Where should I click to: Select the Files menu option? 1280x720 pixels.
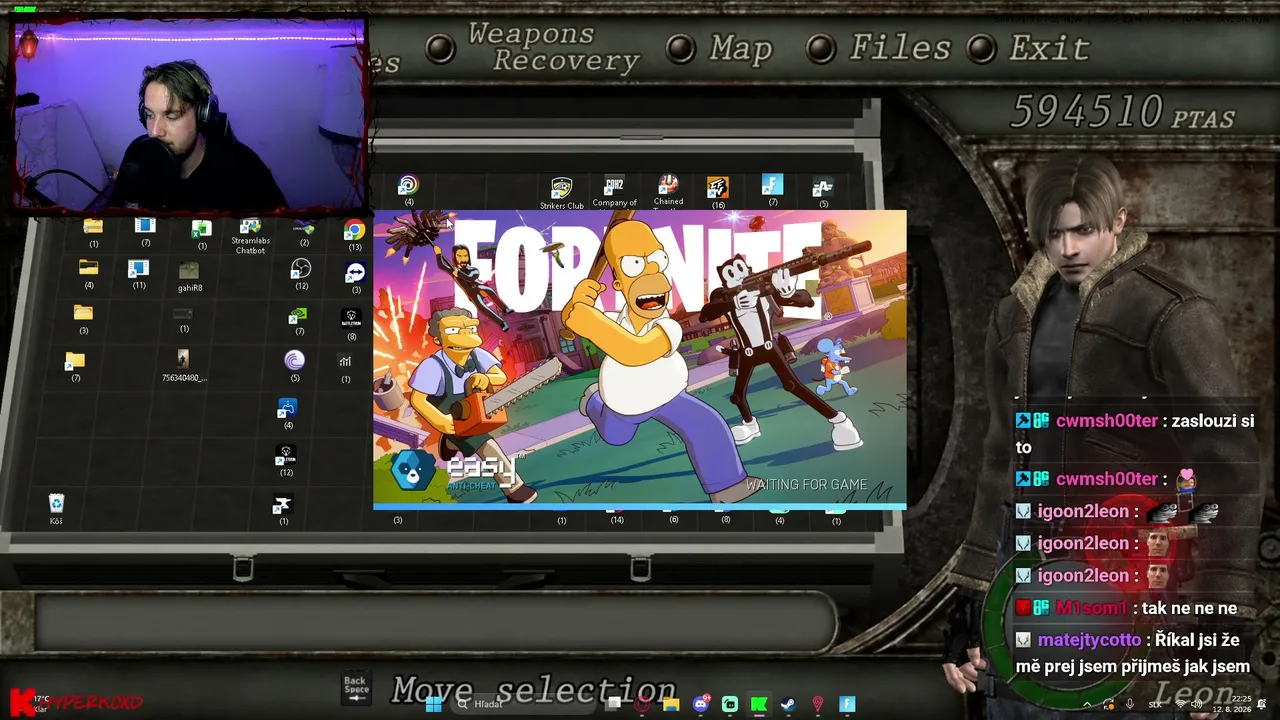click(x=900, y=47)
